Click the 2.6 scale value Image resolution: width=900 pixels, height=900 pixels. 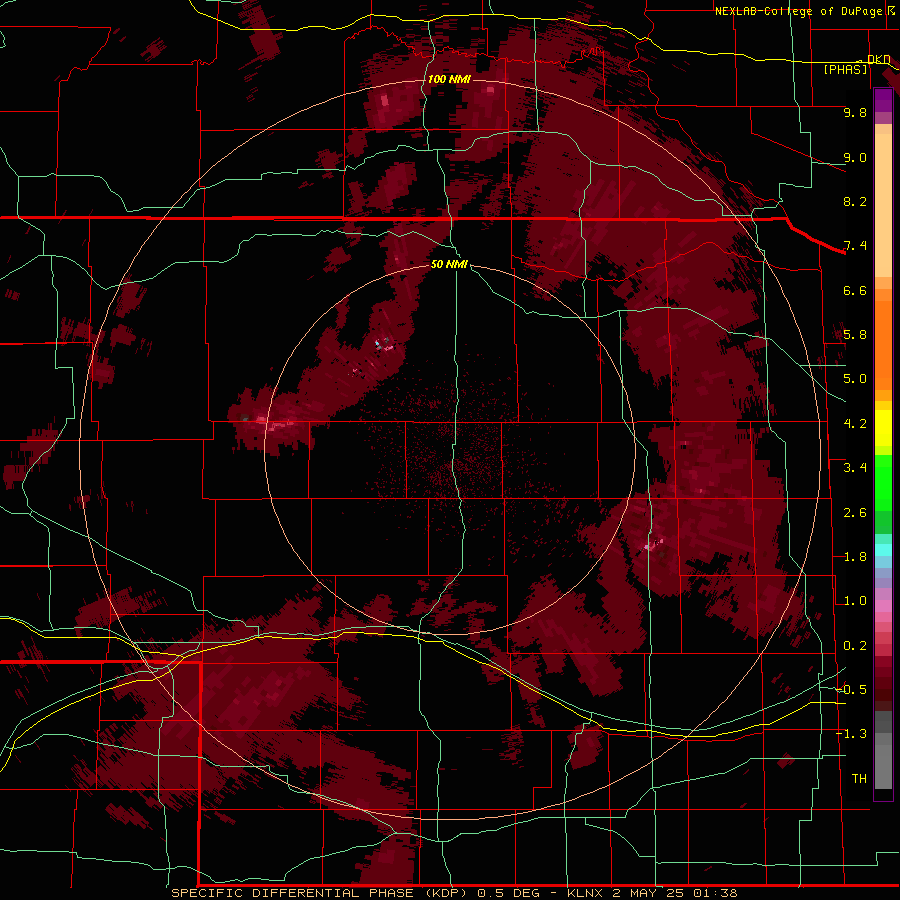(855, 513)
